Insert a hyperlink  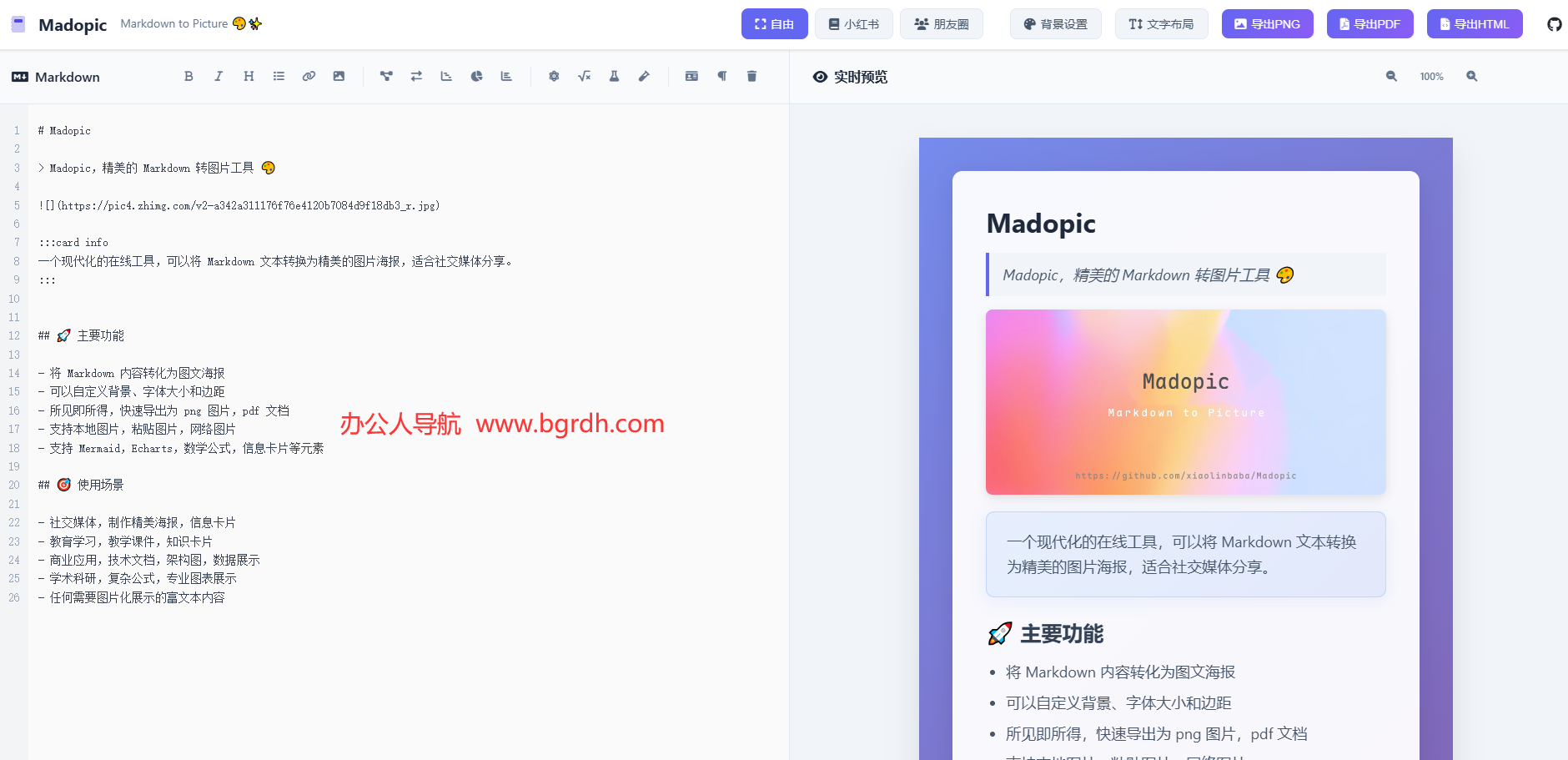point(309,76)
